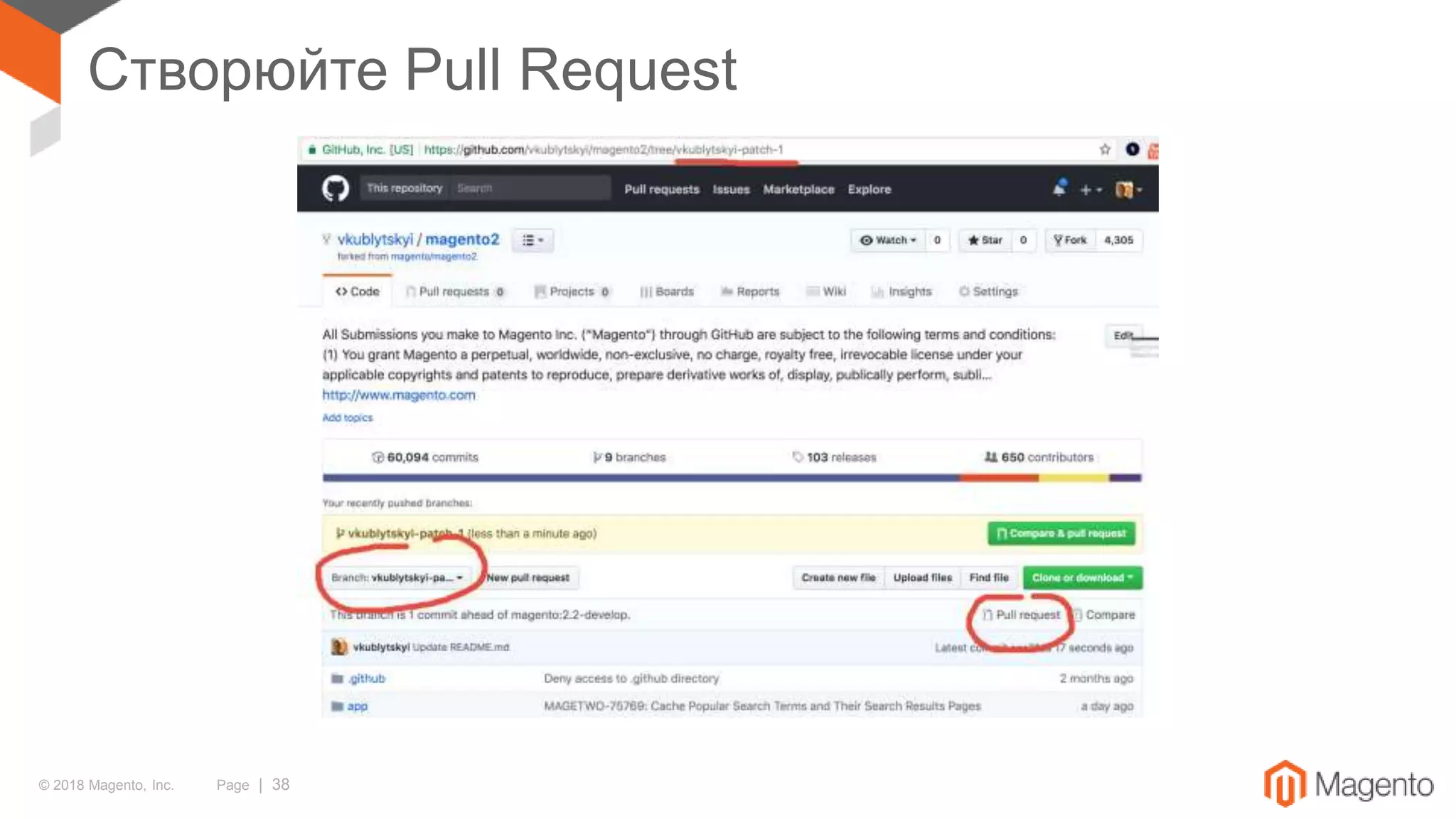
Task: Bookmark page with star icon
Action: click(x=1105, y=149)
